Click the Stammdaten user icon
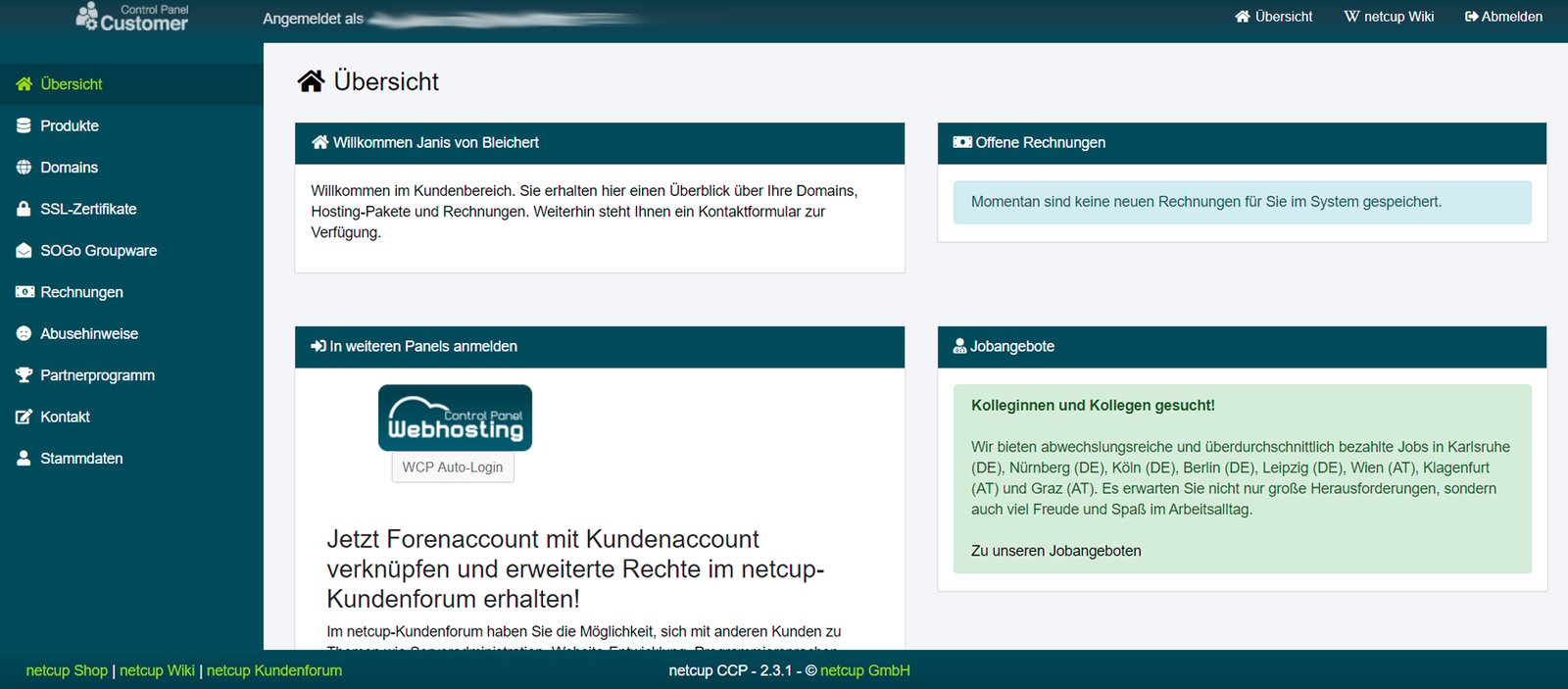The height and width of the screenshot is (689, 1568). click(x=24, y=459)
